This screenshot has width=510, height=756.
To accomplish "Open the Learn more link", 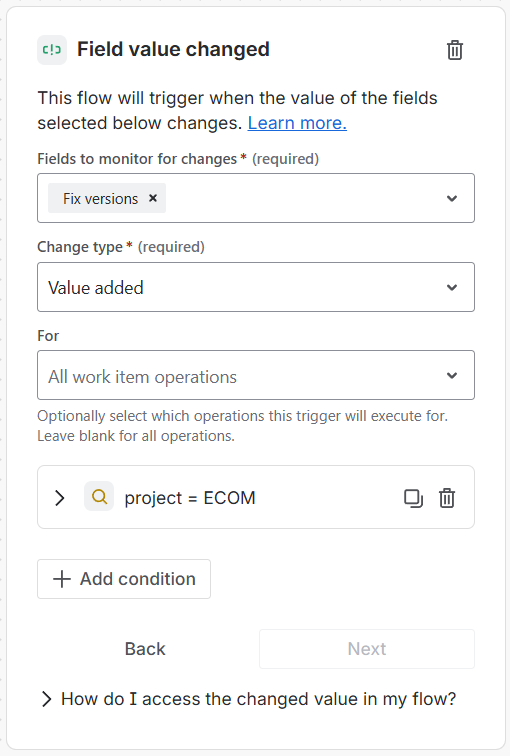I will coord(297,123).
